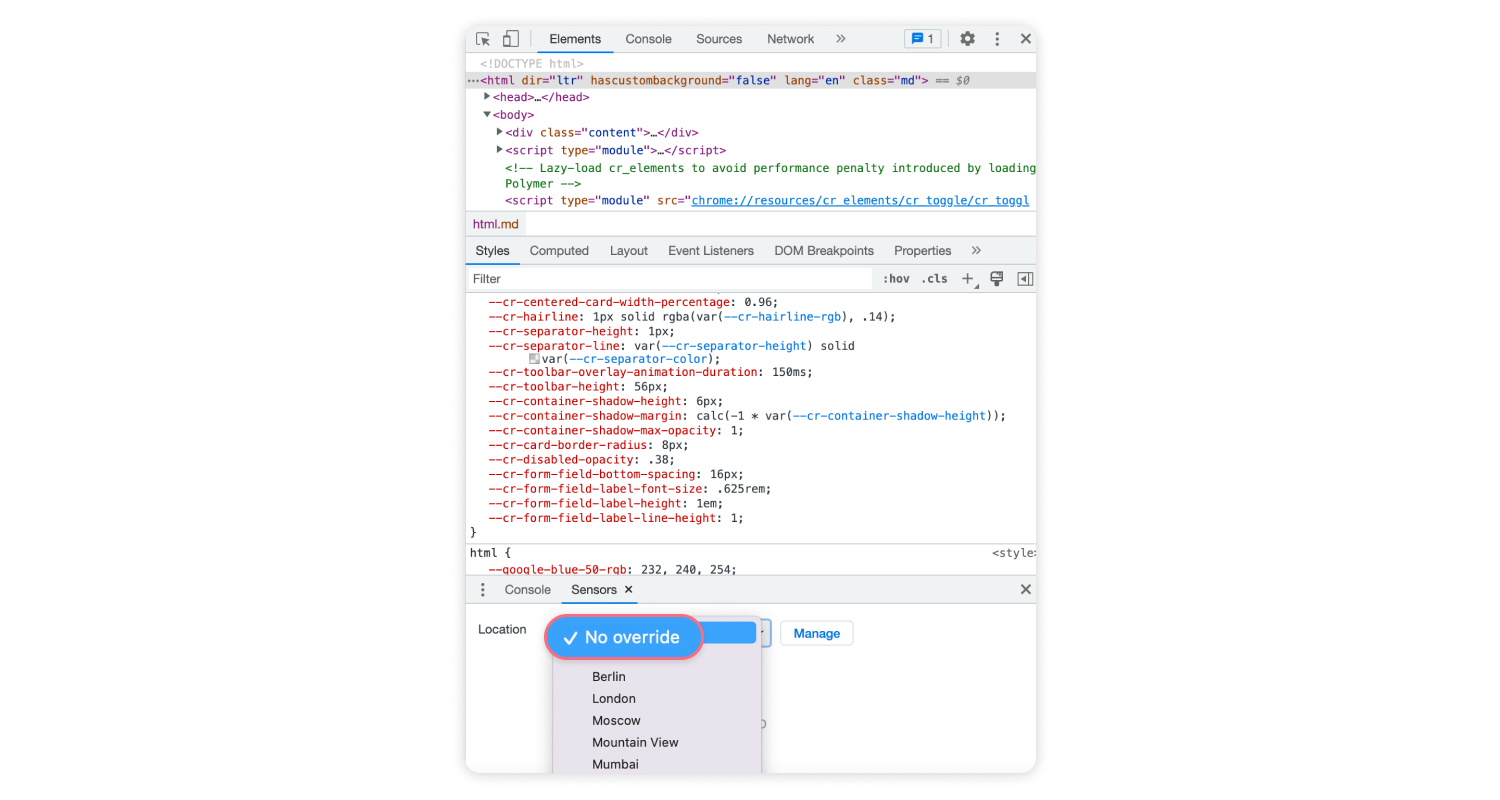Screen dimensions: 1500x800
Task: Open DevTools settings gear
Action: (967, 38)
